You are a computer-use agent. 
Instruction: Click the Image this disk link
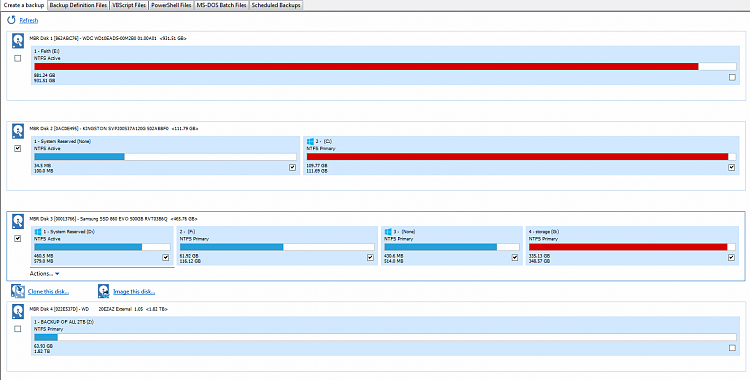click(134, 291)
